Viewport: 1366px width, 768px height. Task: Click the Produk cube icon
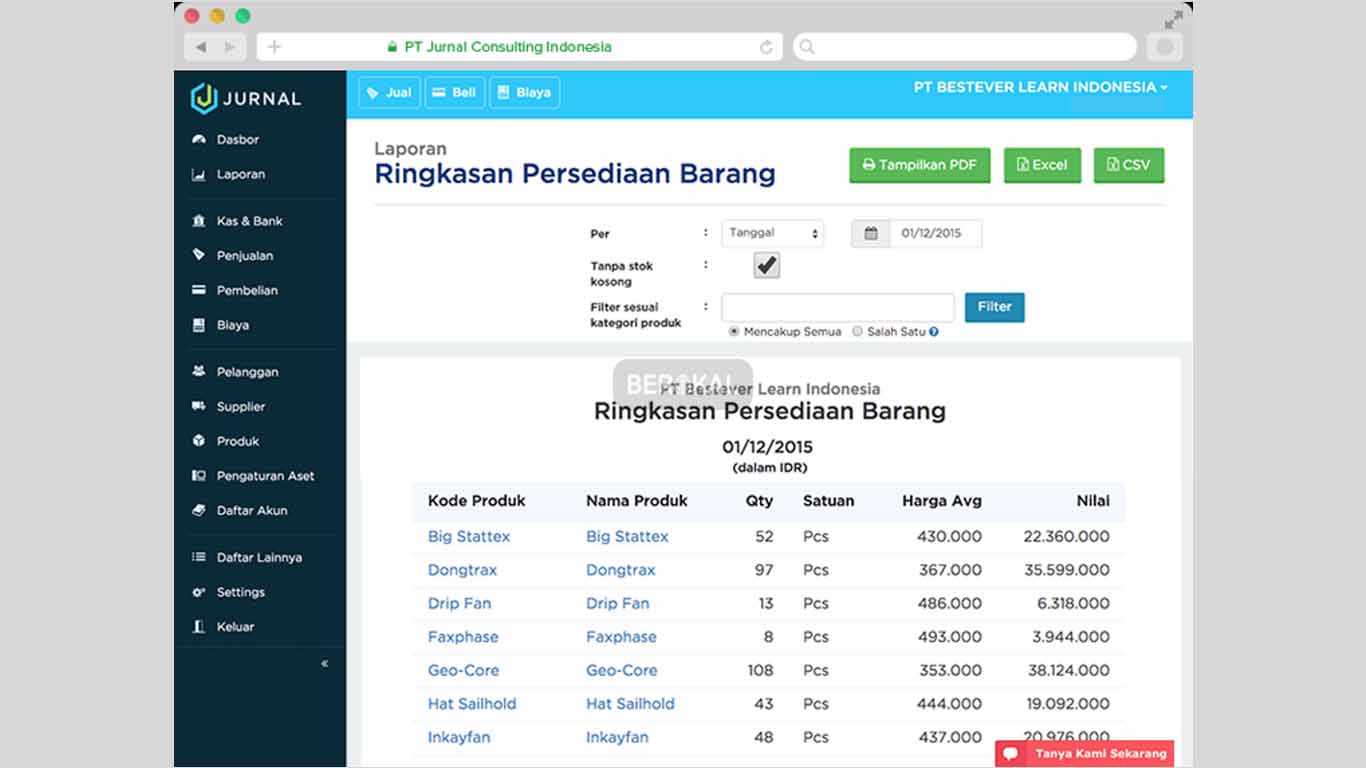pyautogui.click(x=199, y=441)
